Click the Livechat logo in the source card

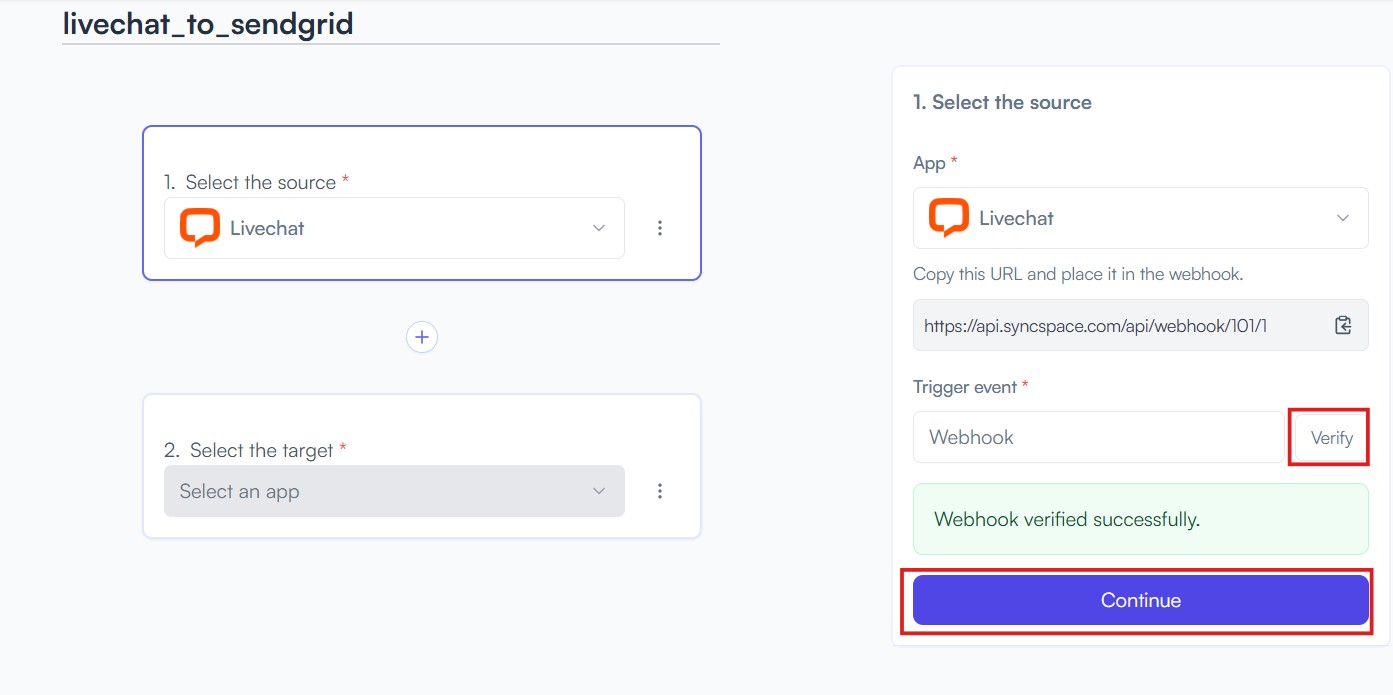point(200,228)
